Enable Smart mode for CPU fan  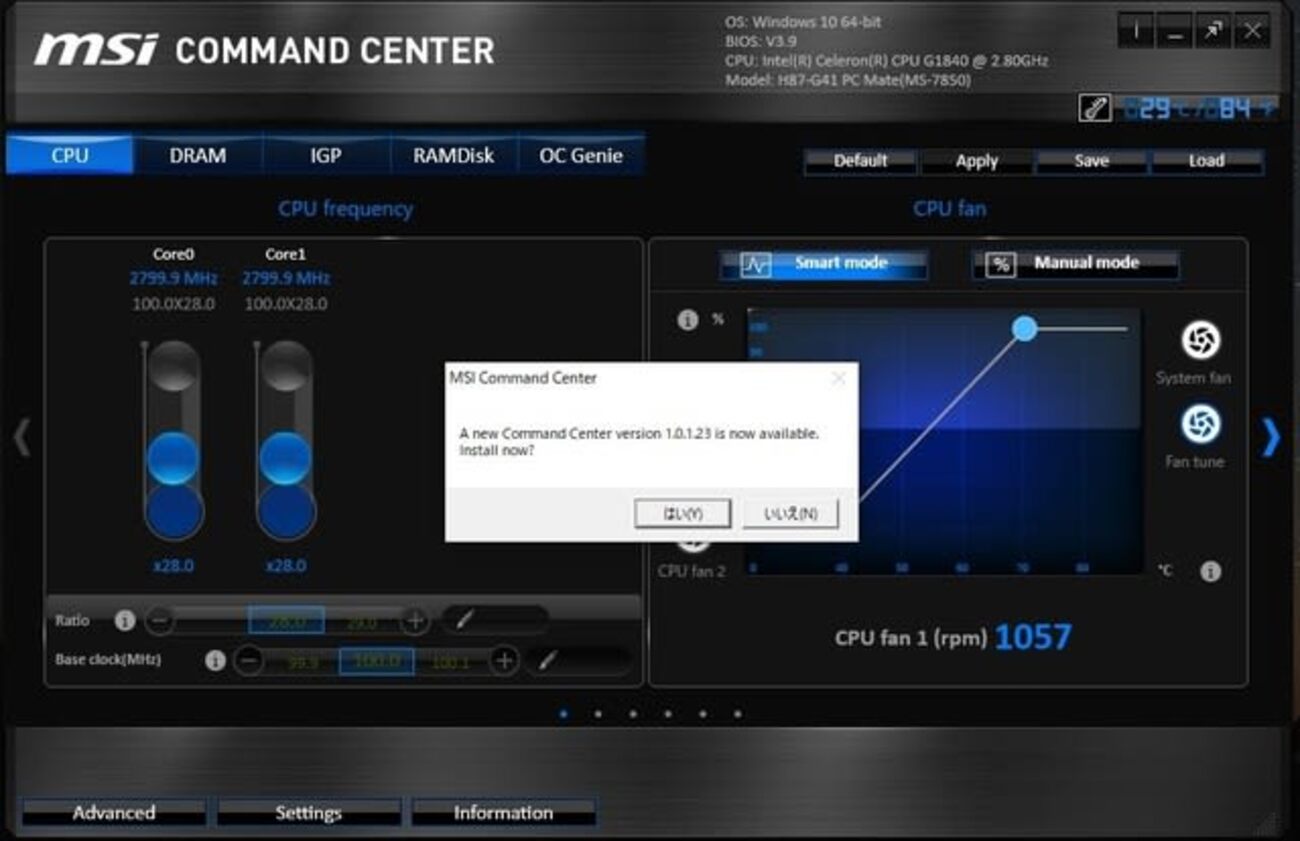[x=824, y=264]
